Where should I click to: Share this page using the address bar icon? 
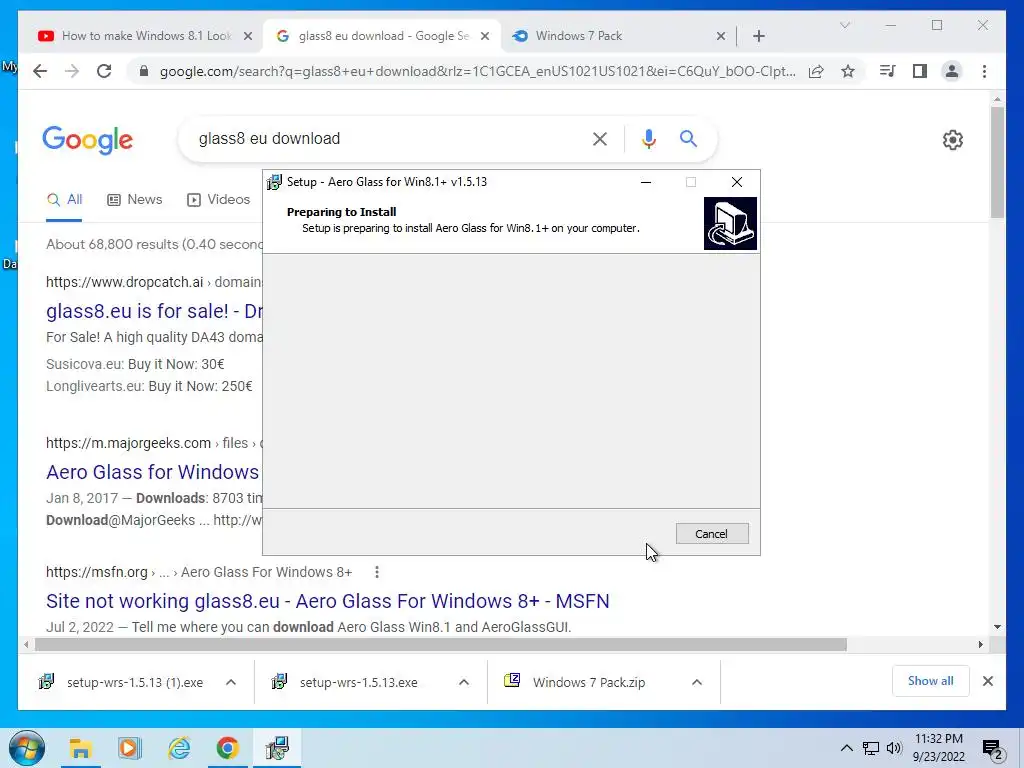(x=816, y=71)
